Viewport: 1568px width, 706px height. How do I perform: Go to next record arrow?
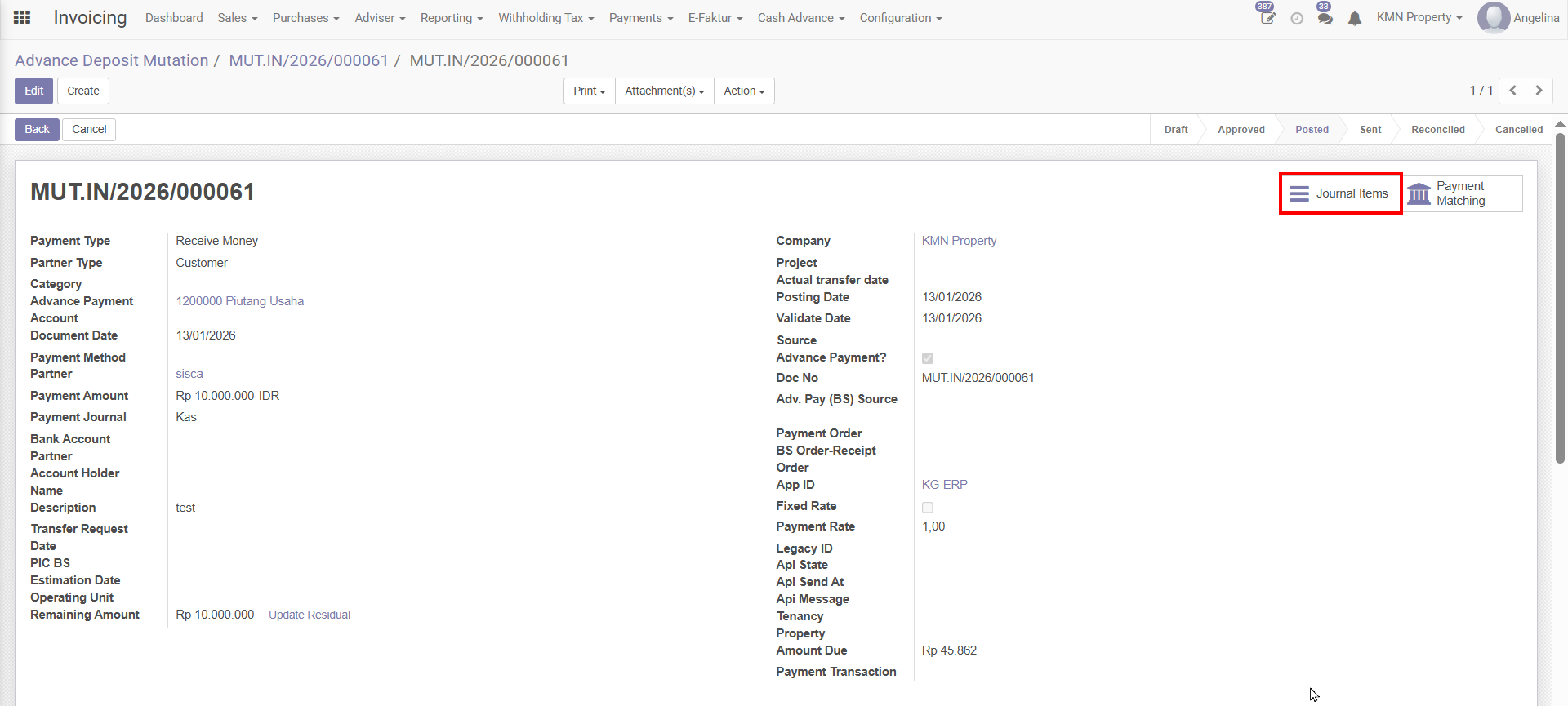1539,91
